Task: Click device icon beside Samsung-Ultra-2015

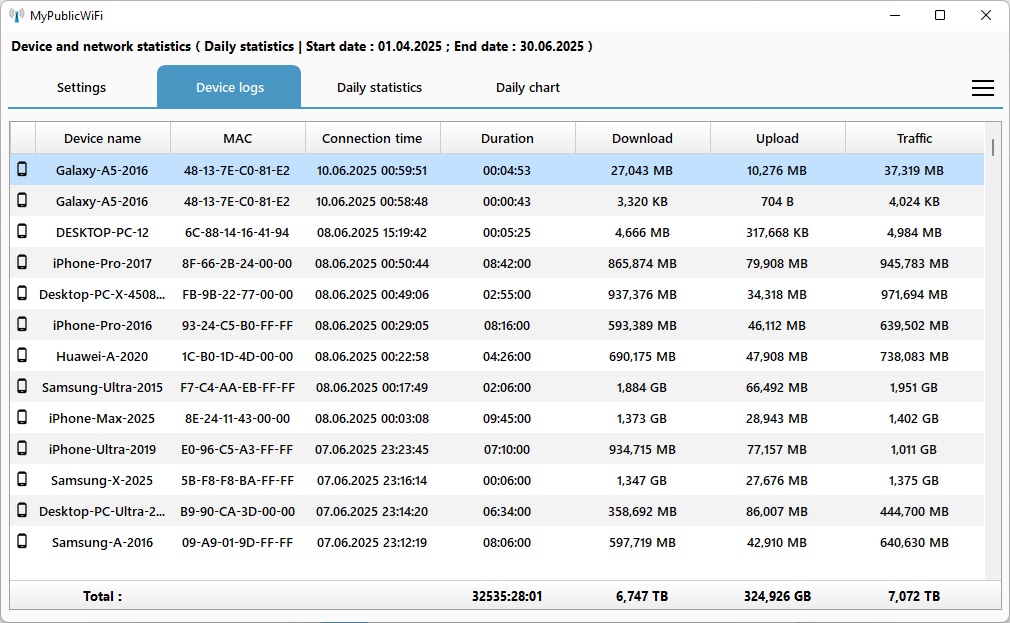Action: 22,387
